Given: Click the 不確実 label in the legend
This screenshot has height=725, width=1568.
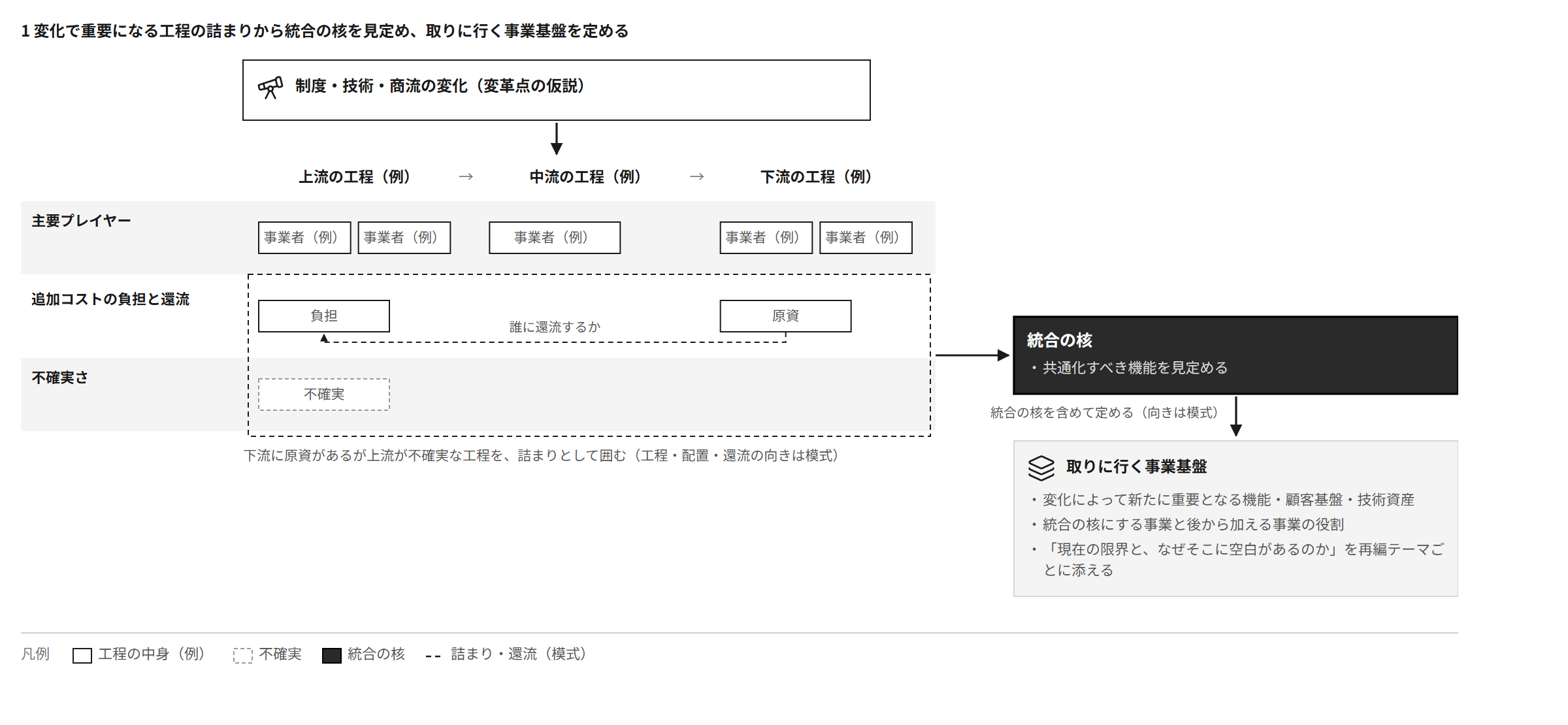Looking at the screenshot, I should coord(280,654).
